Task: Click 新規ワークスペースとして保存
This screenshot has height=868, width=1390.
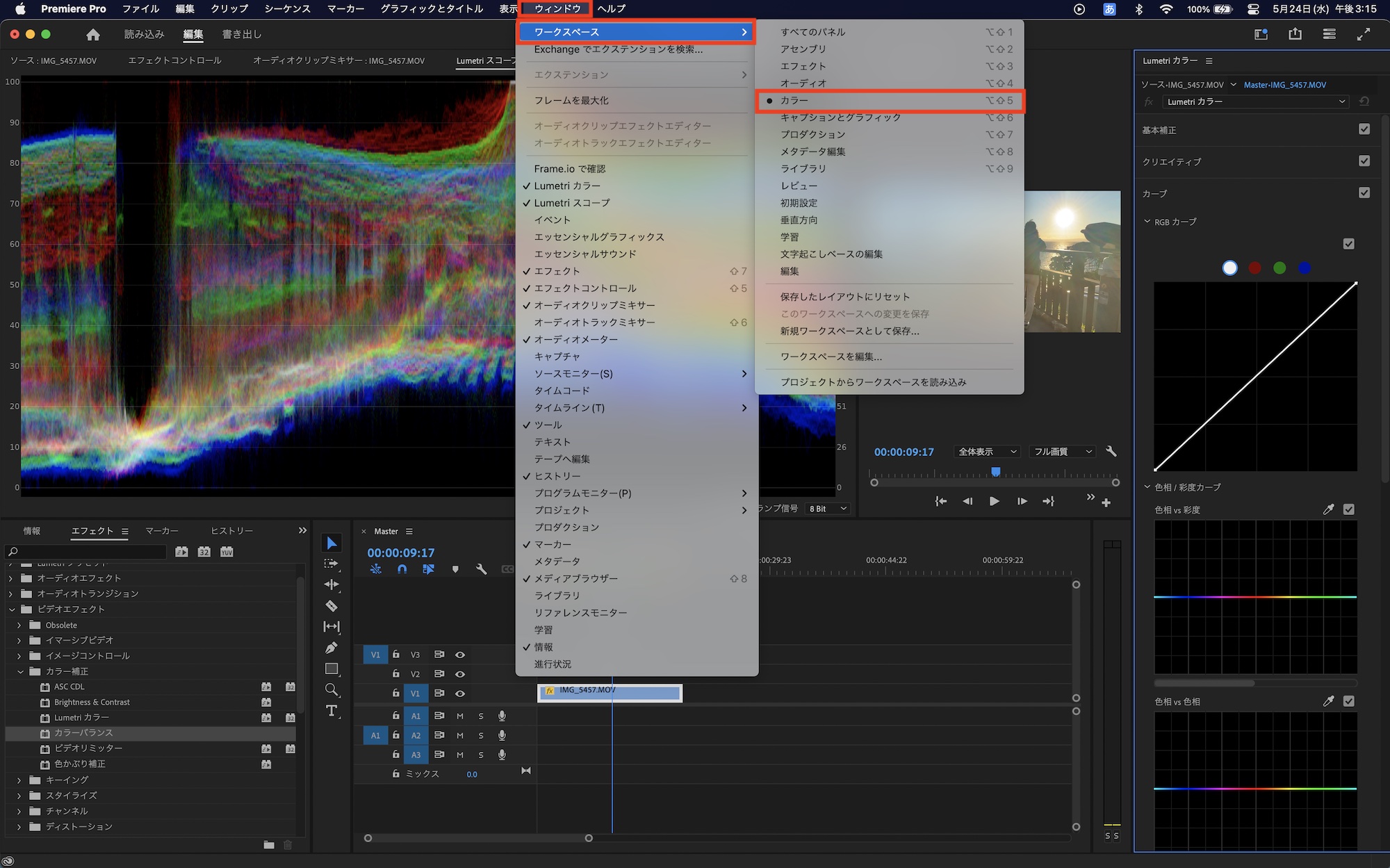Action: [849, 331]
